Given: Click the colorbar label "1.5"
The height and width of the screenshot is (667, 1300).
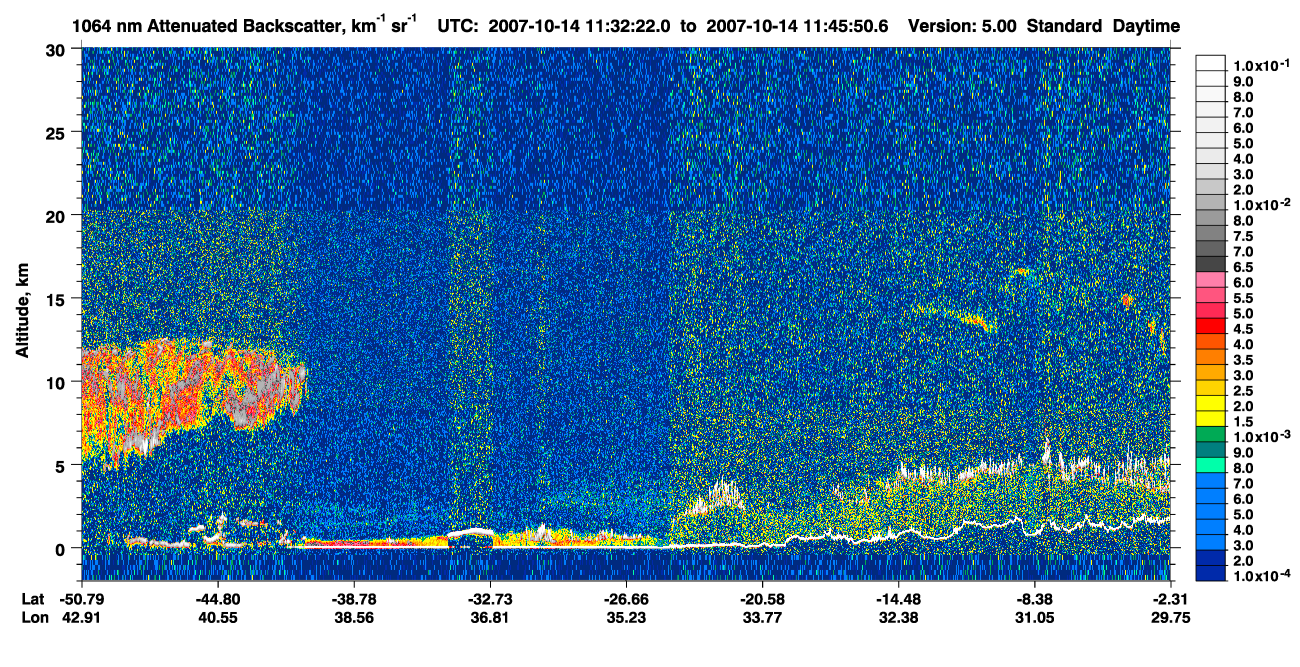Looking at the screenshot, I should click(x=1242, y=421).
